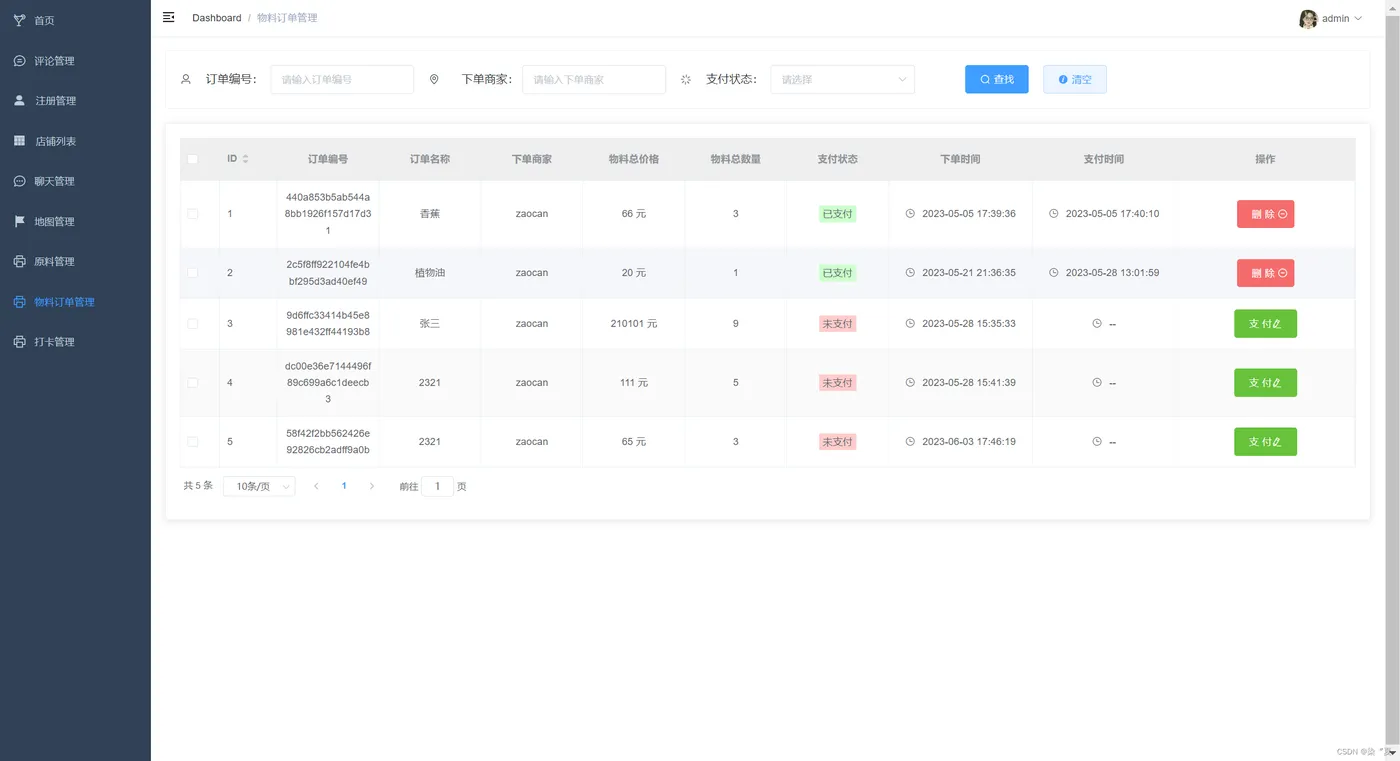Focus the 下单商家 input field

594,79
